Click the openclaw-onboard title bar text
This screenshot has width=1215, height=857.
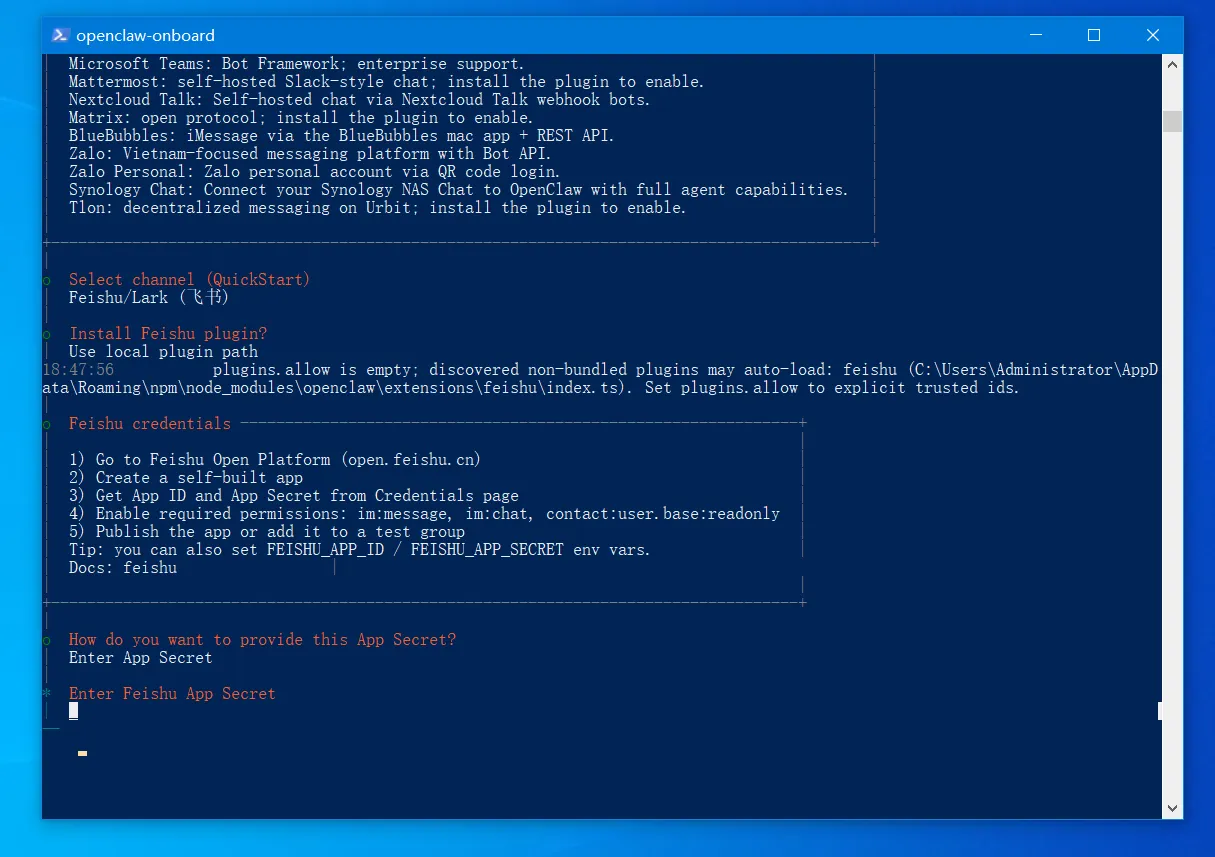[147, 35]
